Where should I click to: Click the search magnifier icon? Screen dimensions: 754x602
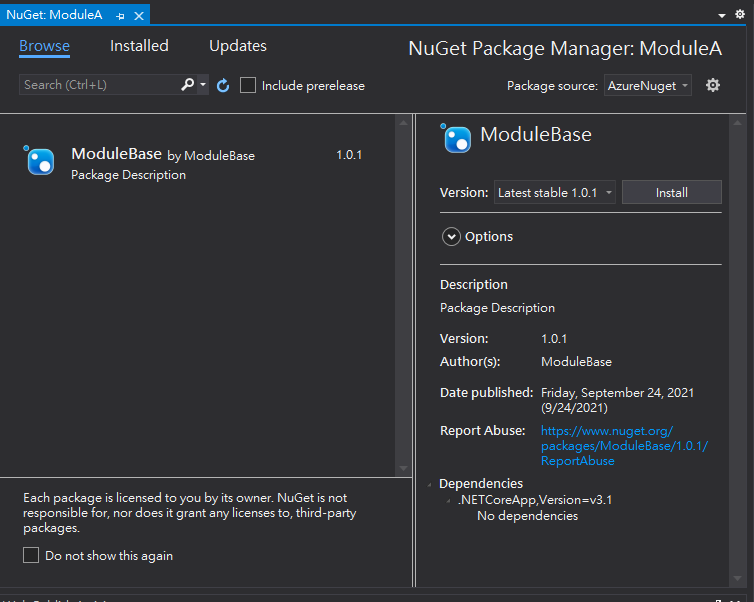click(x=187, y=85)
